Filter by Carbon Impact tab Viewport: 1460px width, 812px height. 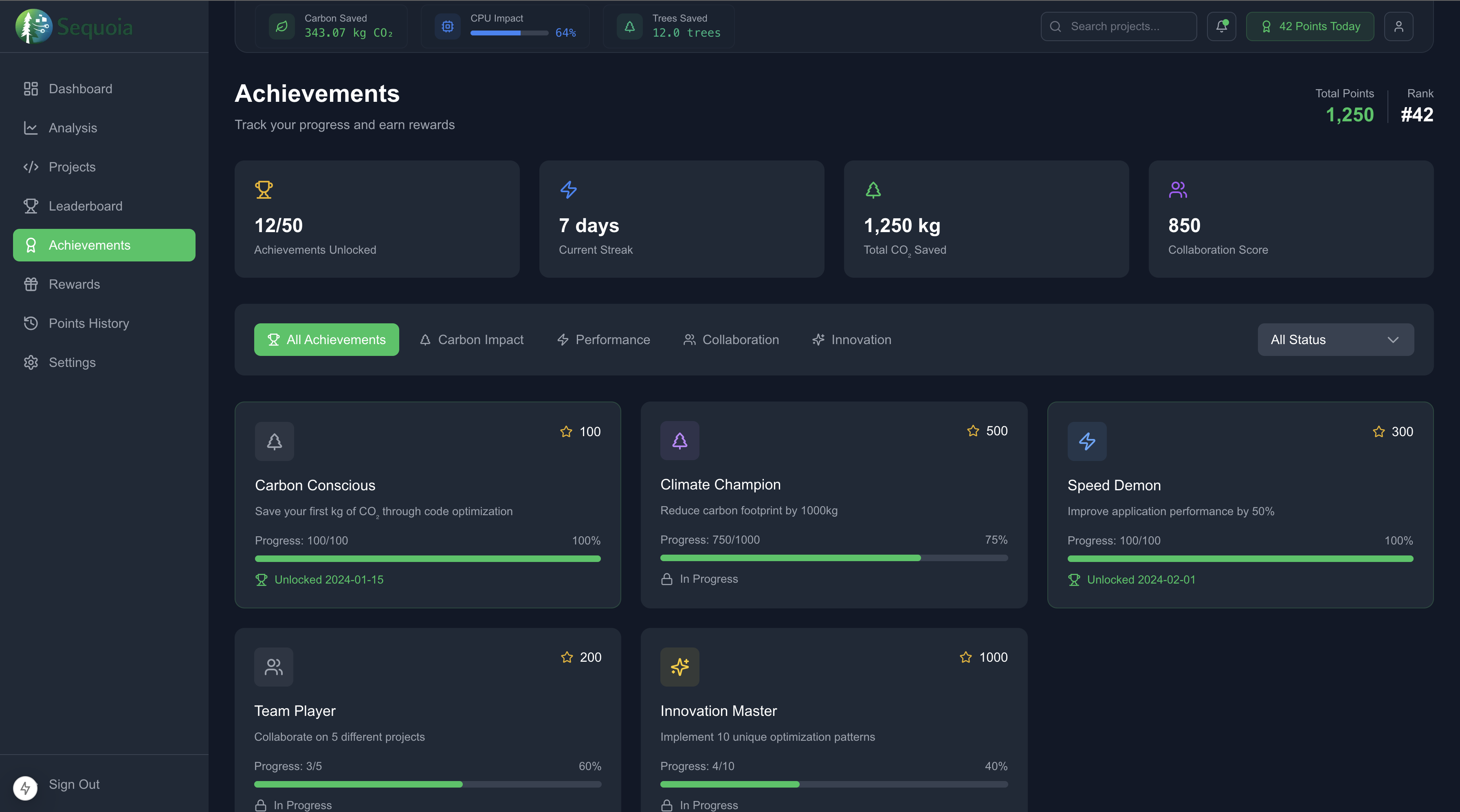tap(472, 340)
